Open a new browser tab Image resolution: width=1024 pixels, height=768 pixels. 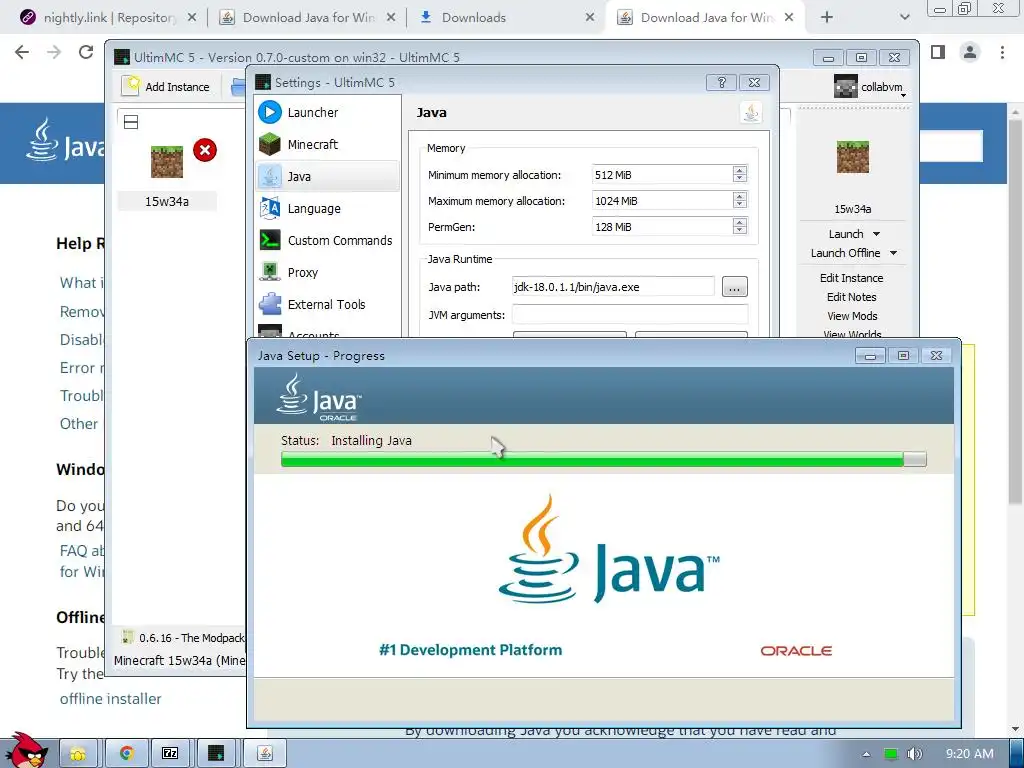click(x=826, y=18)
